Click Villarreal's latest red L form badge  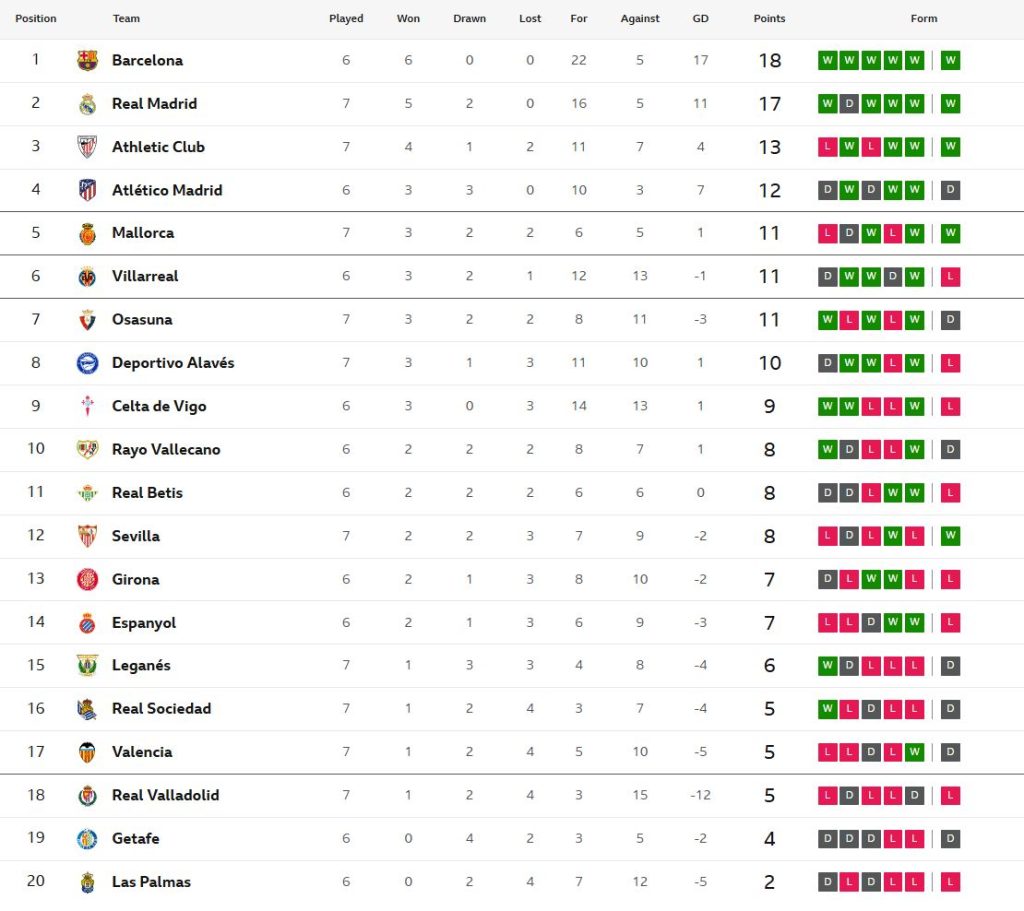pyautogui.click(x=950, y=277)
